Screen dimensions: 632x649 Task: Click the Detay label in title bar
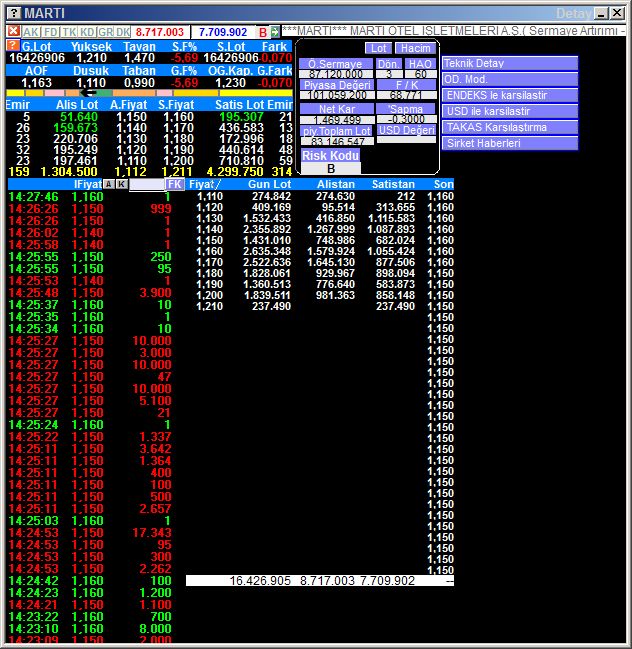[x=573, y=14]
